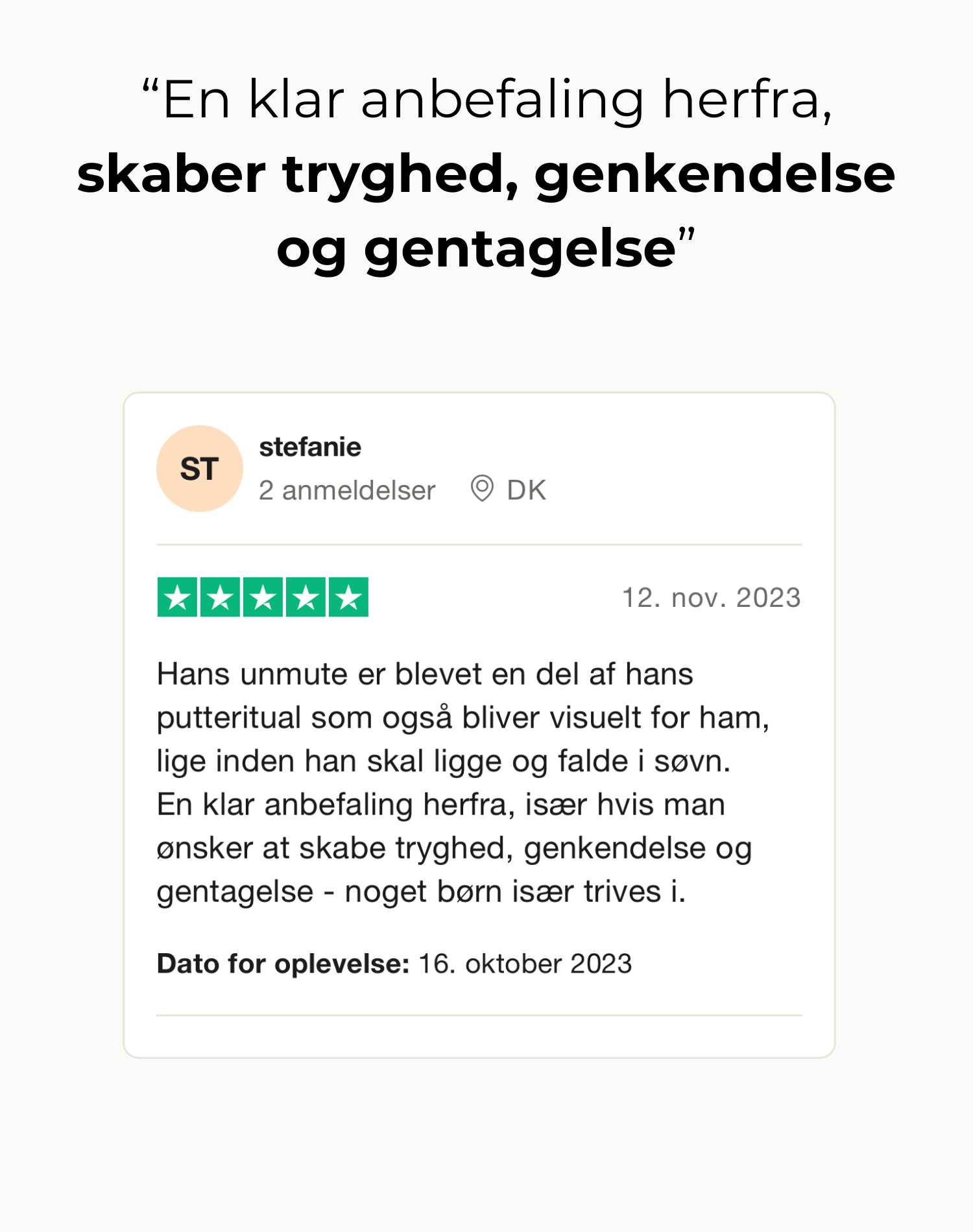This screenshot has height=1232, width=973.
Task: Open the "2 anmeldelser" reviews count
Action: coord(347,491)
